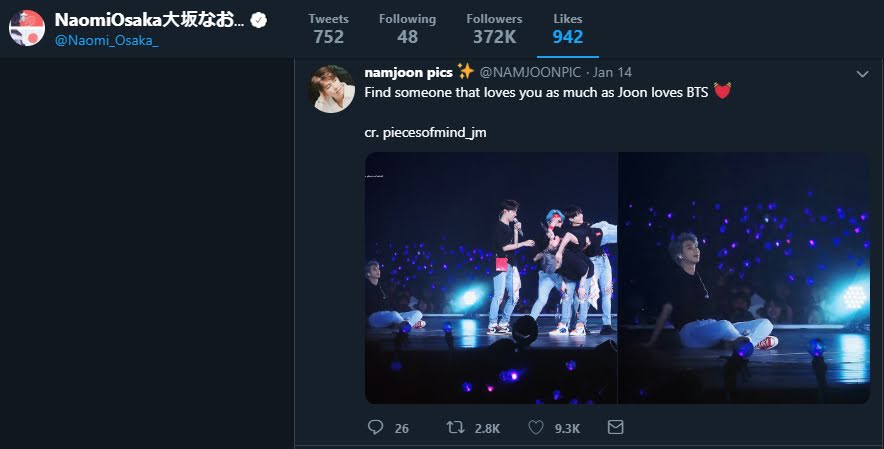Open the tweet's more options chevron
The image size is (884, 449).
863,74
